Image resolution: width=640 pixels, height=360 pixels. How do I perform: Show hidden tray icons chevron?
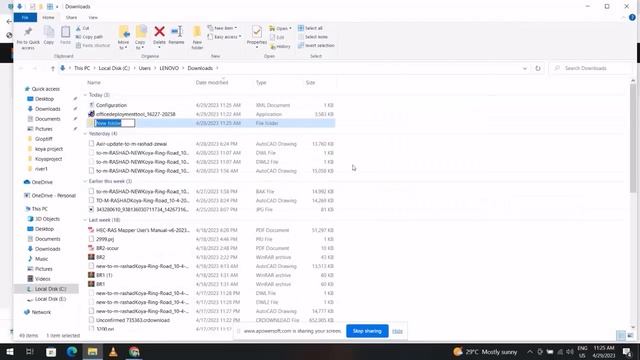click(x=530, y=351)
